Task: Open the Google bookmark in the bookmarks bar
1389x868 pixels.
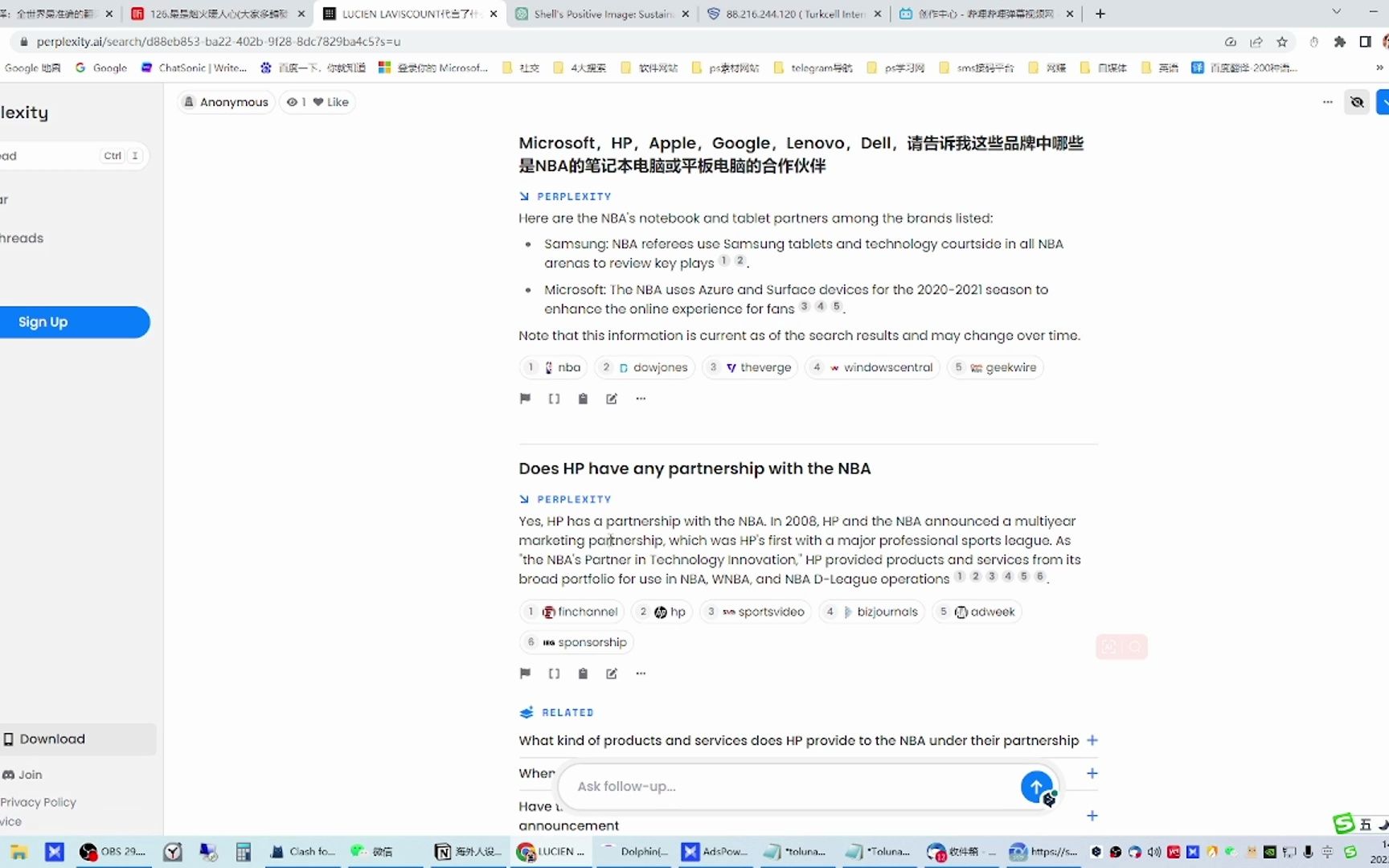Action: (101, 68)
